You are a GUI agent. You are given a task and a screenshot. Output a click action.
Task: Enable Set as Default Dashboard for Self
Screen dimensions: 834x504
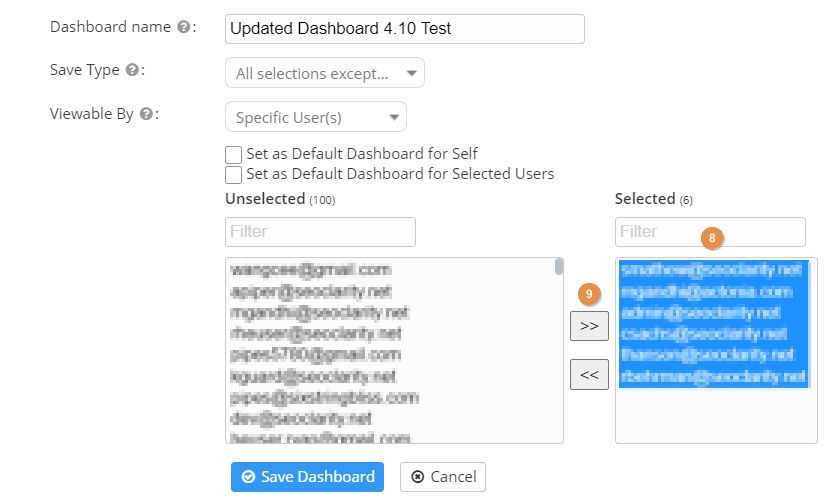pyautogui.click(x=234, y=155)
